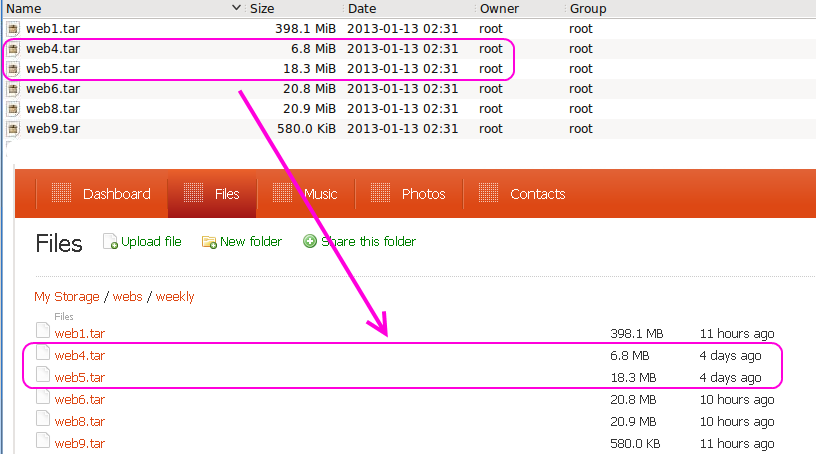Sort by the Group column header
The height and width of the screenshot is (454, 816).
pos(588,9)
